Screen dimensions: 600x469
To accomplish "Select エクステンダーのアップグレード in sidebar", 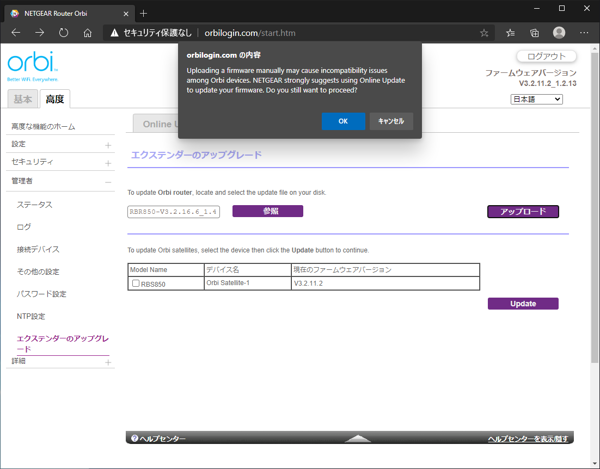I will pos(63,344).
